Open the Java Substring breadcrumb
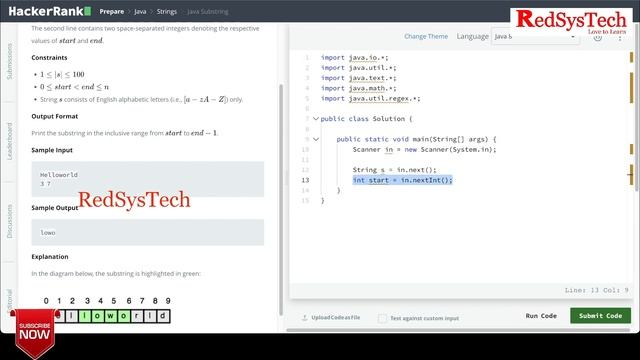Viewport: 640px width, 360px height. pyautogui.click(x=208, y=11)
